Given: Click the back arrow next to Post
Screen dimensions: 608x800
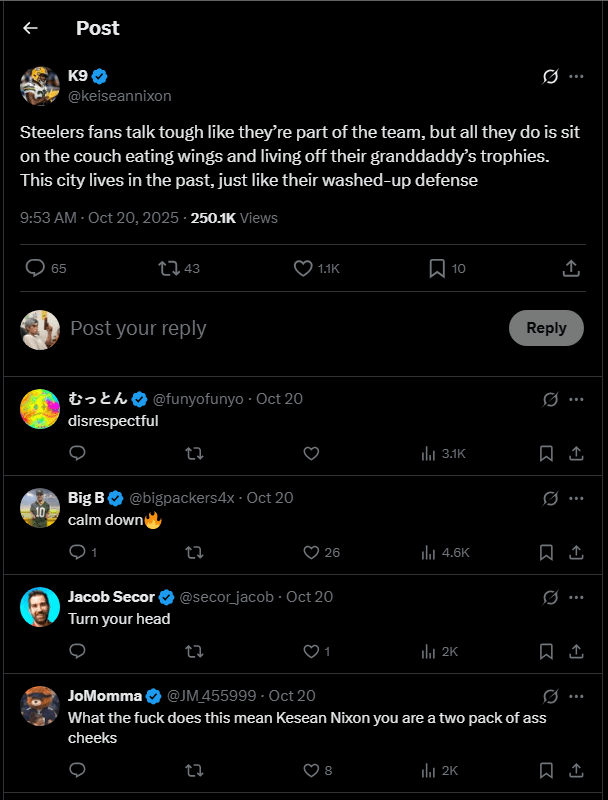Looking at the screenshot, I should [30, 28].
